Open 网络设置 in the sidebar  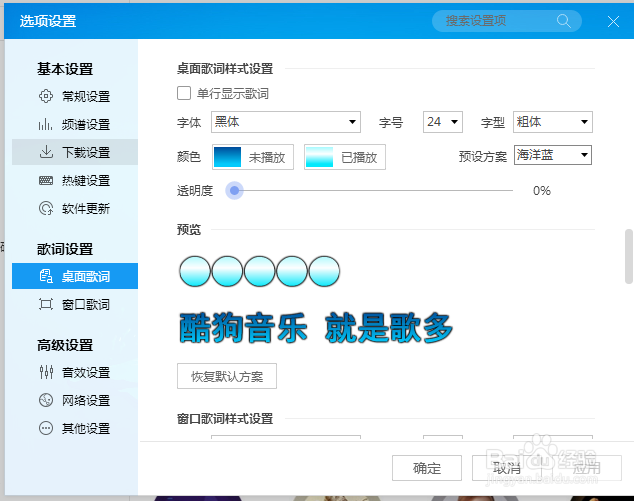coord(75,400)
